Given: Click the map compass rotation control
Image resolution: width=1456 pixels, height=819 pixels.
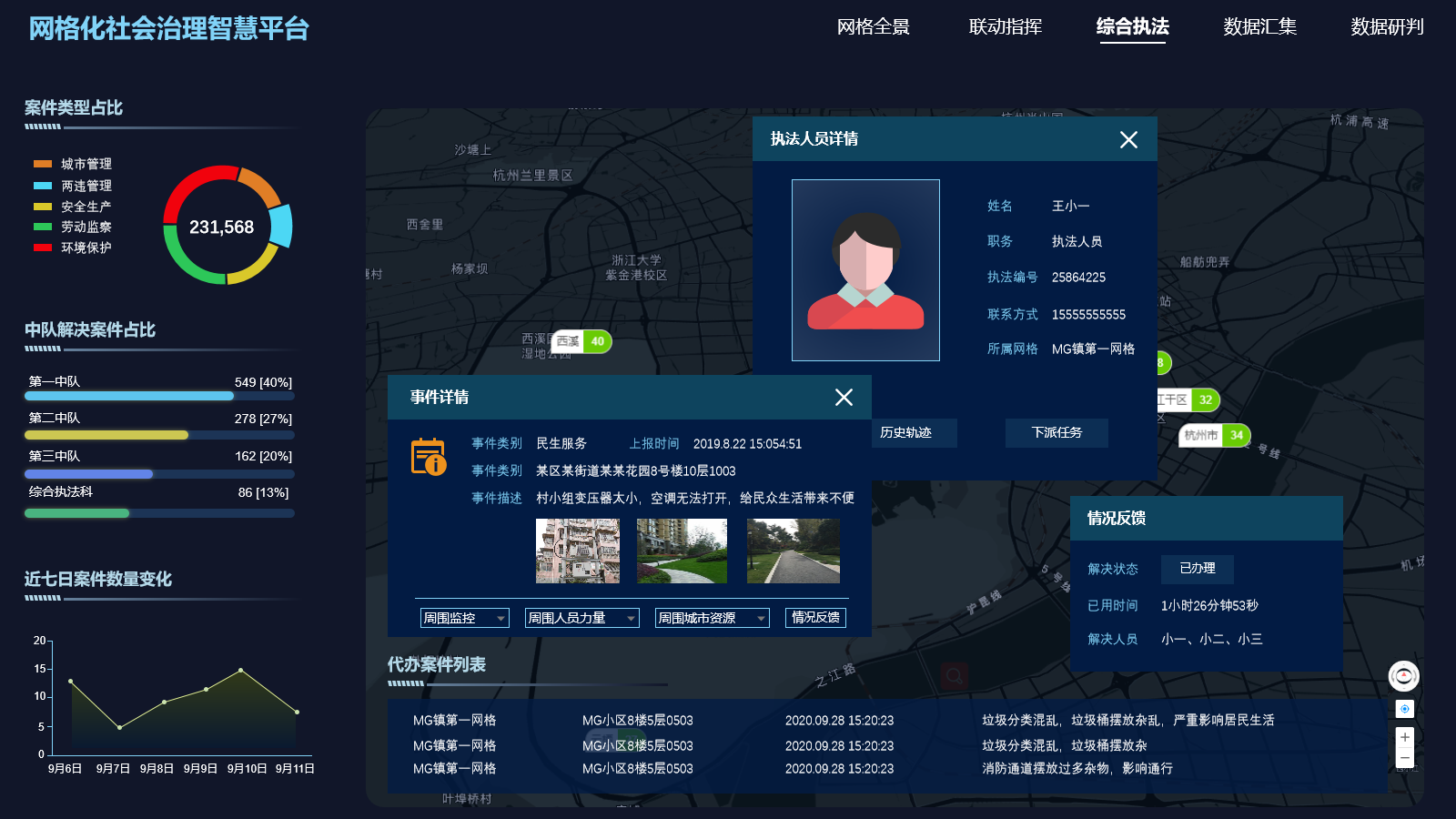Looking at the screenshot, I should tap(1403, 676).
